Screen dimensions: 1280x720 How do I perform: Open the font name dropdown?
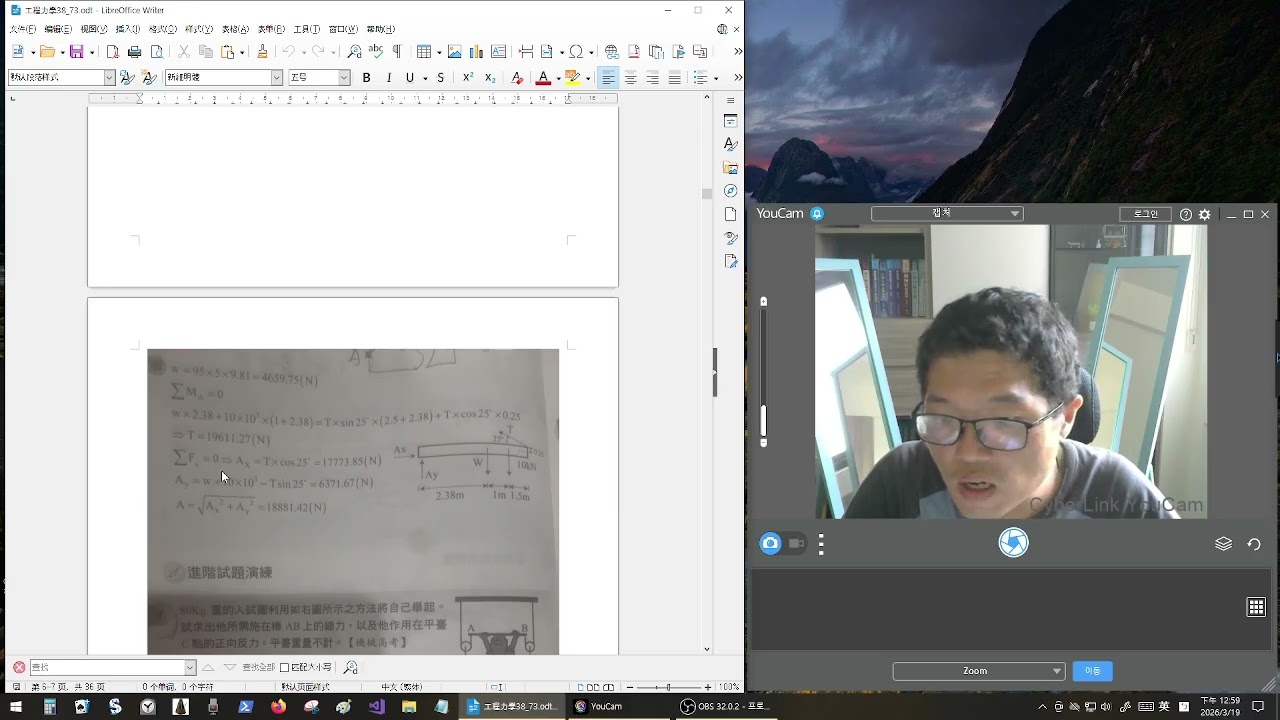(277, 78)
